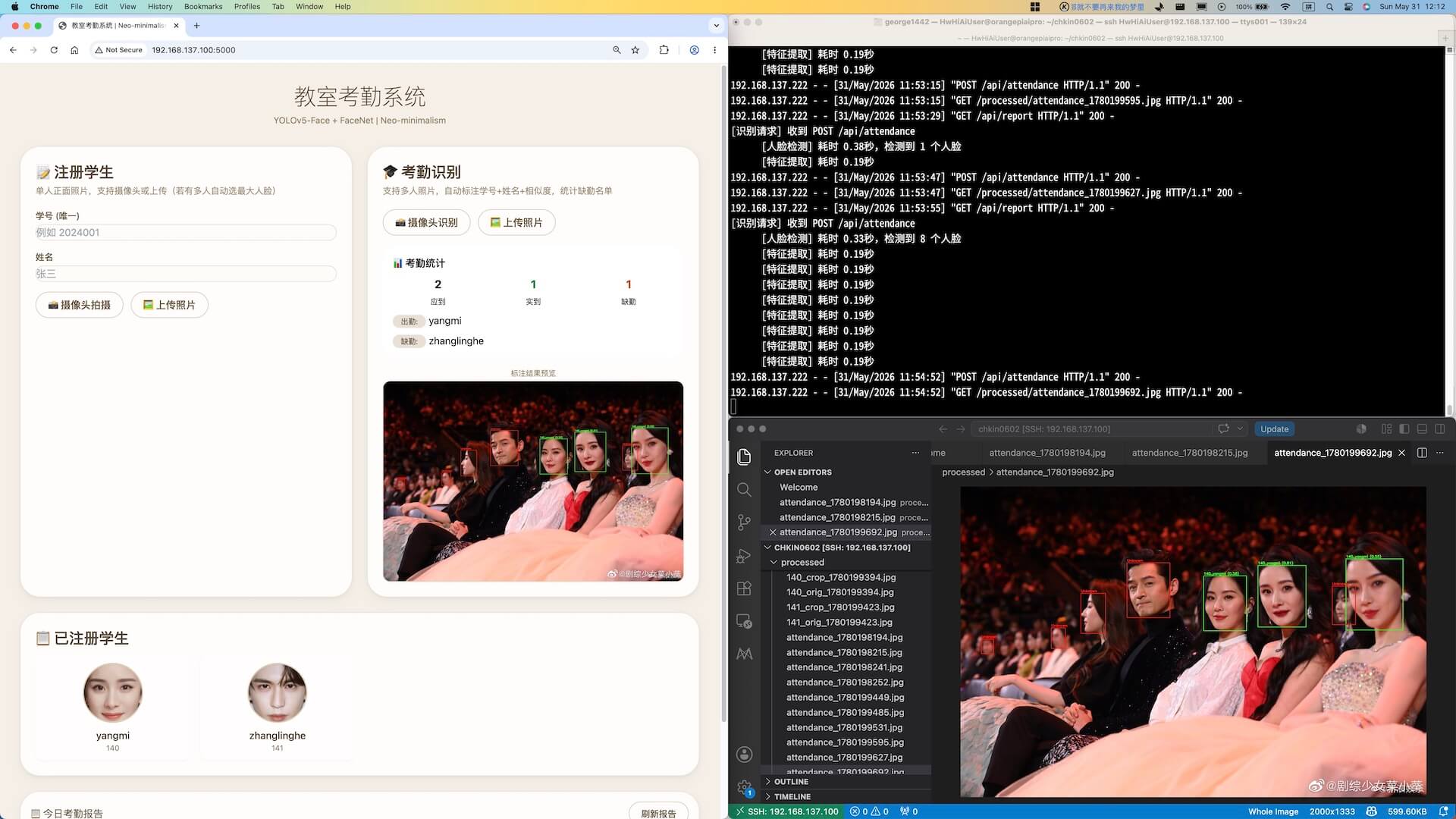Open Chrome tab search dropdown

716,26
